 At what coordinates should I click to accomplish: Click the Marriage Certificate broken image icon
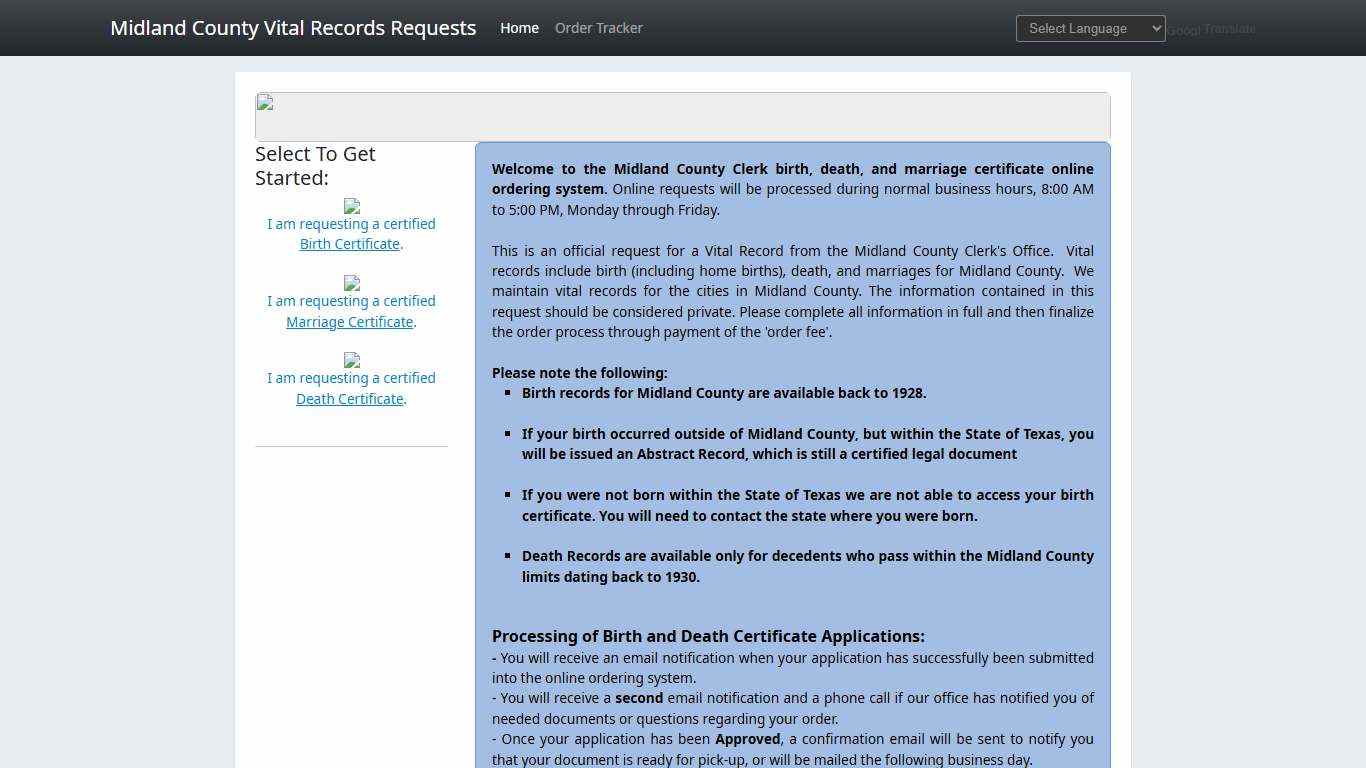pos(351,285)
